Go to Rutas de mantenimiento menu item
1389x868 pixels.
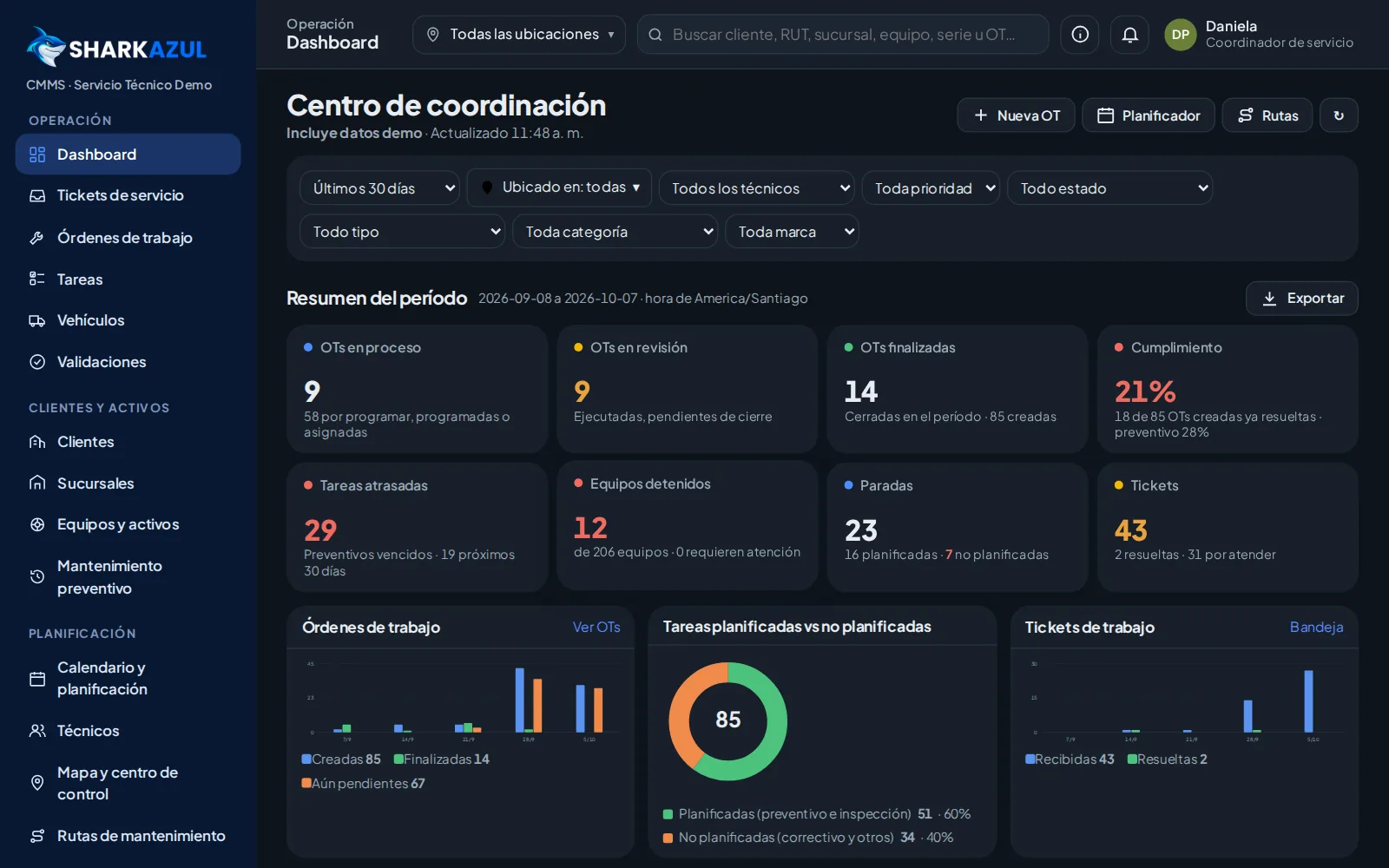(x=128, y=836)
